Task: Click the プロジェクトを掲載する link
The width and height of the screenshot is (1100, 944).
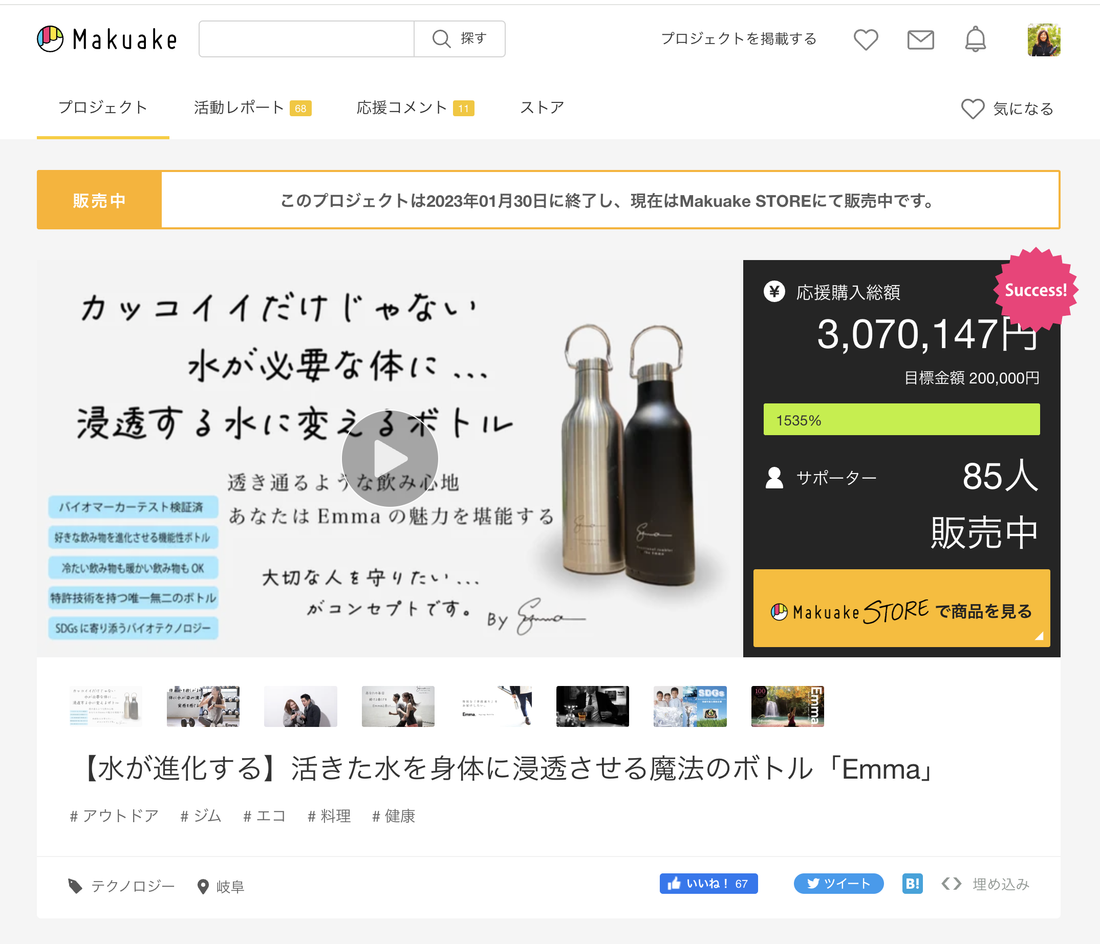Action: (738, 39)
